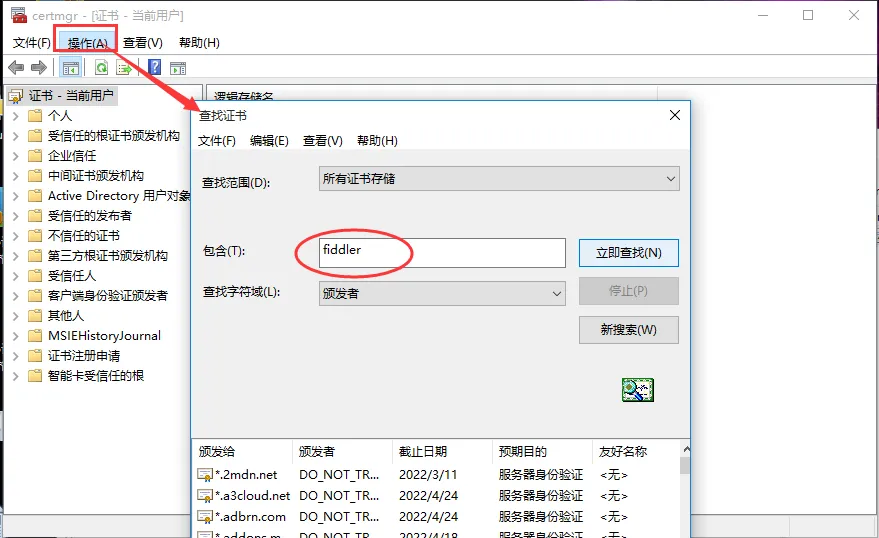Click the Export list toolbar icon
The height and width of the screenshot is (538, 879).
(x=124, y=68)
